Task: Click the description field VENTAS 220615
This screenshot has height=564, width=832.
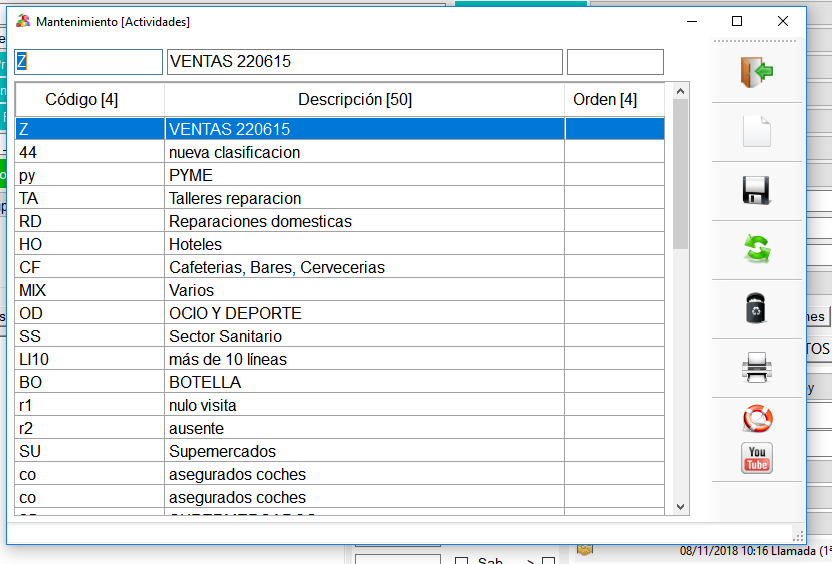Action: coord(365,62)
